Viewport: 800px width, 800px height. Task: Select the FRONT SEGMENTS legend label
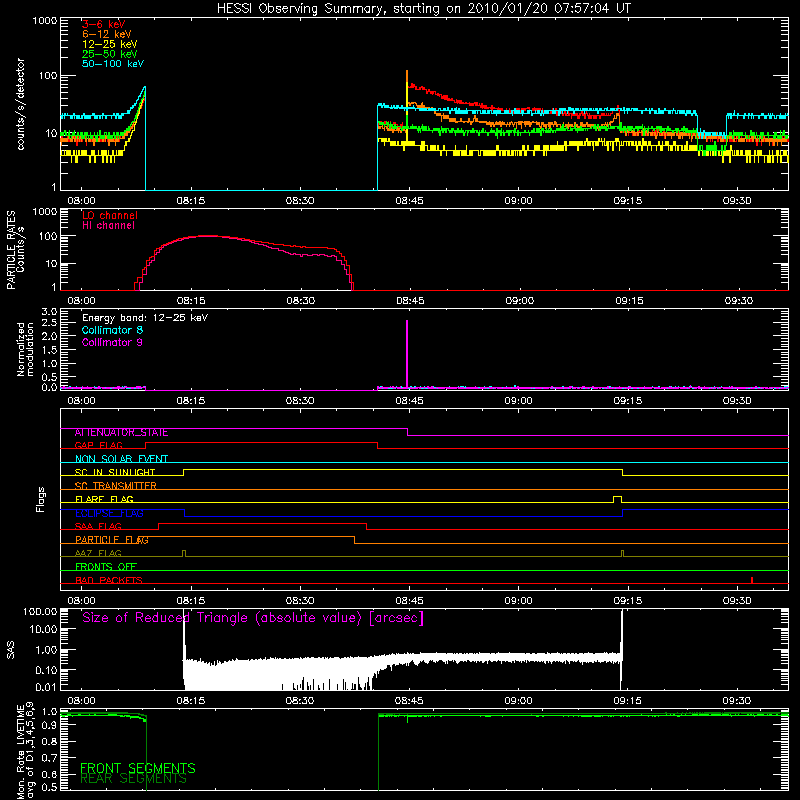click(138, 768)
